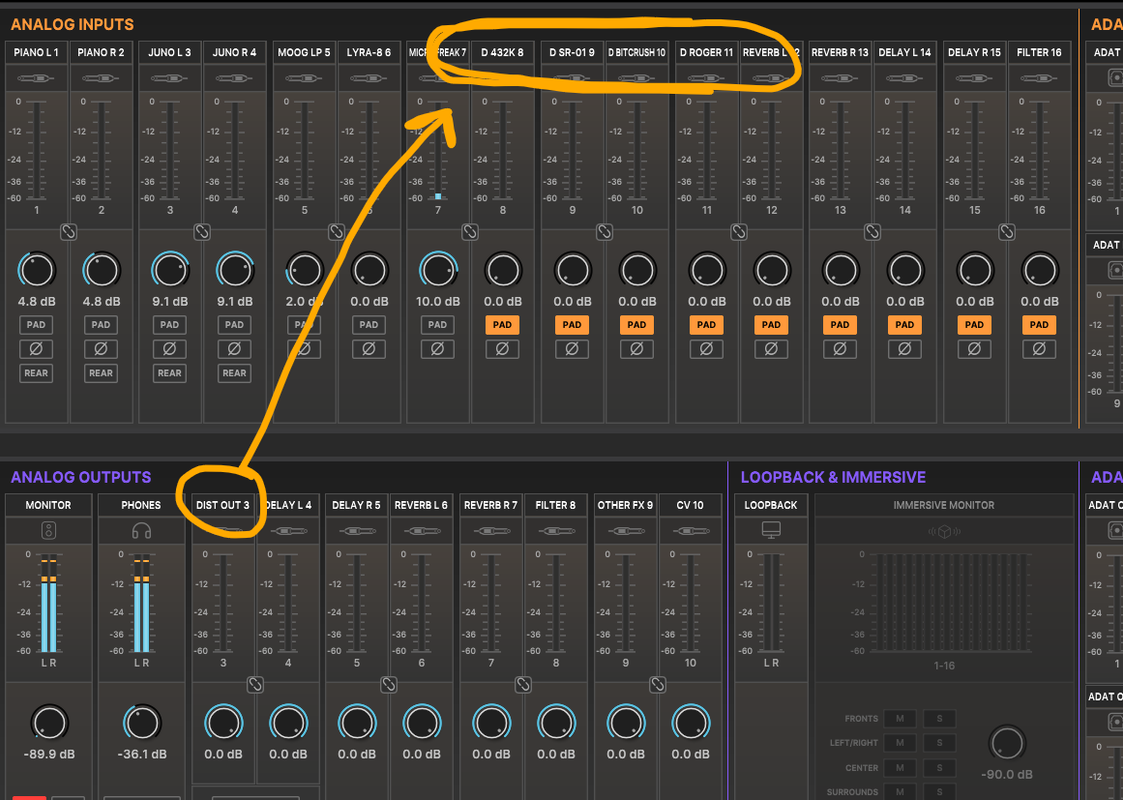The width and height of the screenshot is (1123, 800).
Task: Invert phase on FILTER 16 input
Action: [x=1039, y=349]
